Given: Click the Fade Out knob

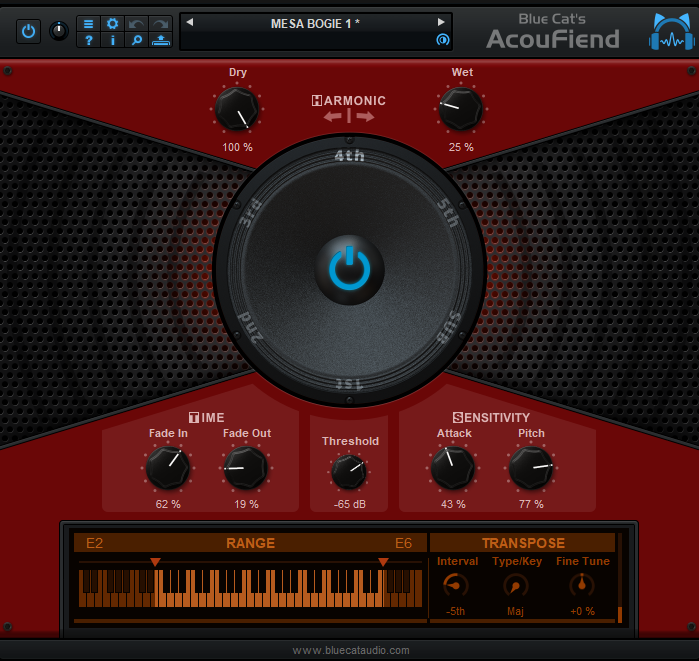Looking at the screenshot, I should [246, 468].
